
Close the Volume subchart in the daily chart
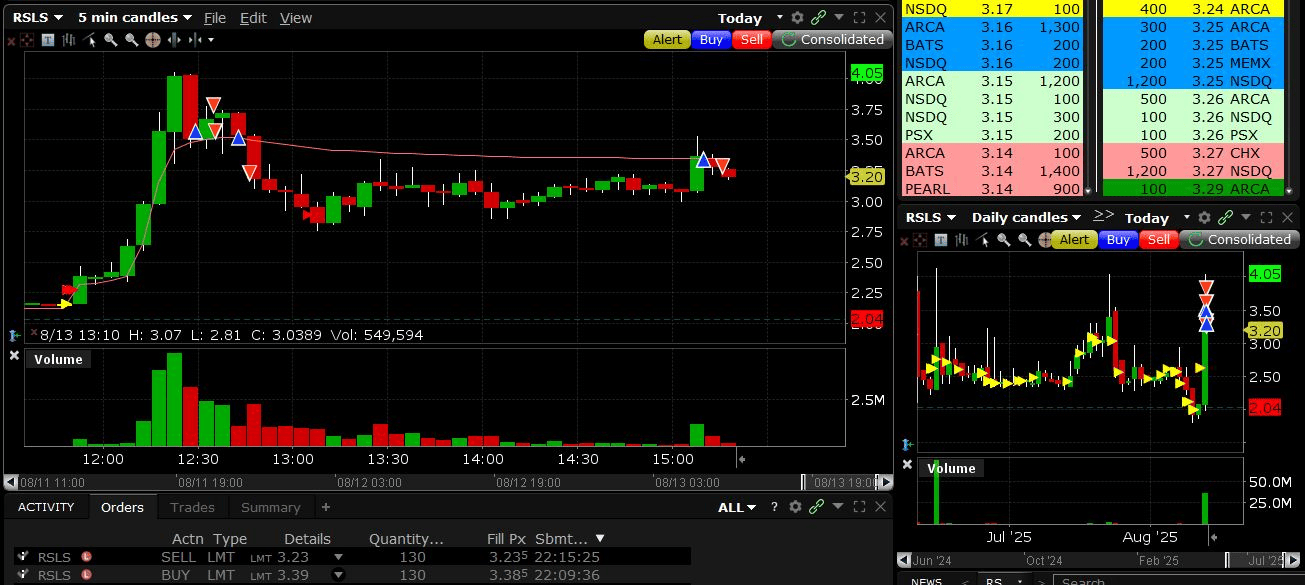point(908,465)
